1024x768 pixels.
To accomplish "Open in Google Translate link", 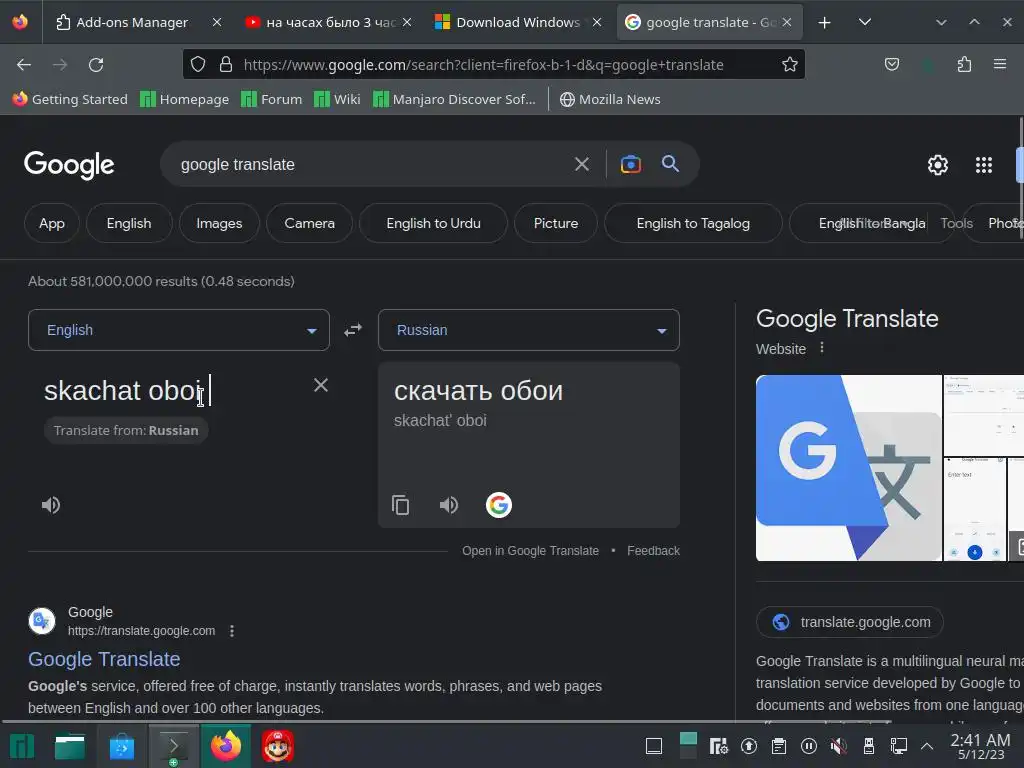I will coord(530,551).
